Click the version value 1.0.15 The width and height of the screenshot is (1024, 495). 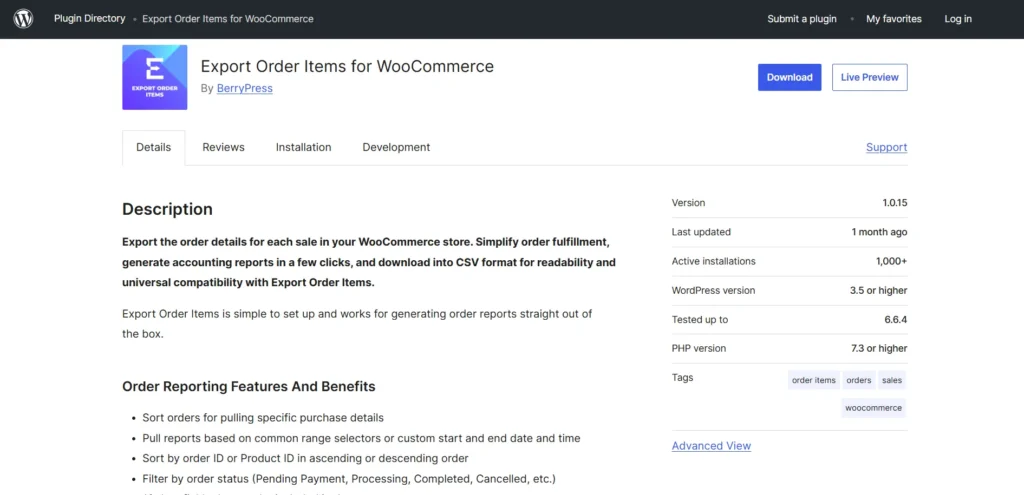coord(895,203)
